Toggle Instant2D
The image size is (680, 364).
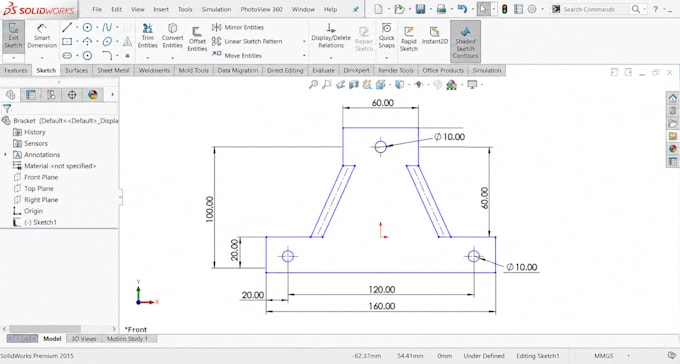point(435,36)
